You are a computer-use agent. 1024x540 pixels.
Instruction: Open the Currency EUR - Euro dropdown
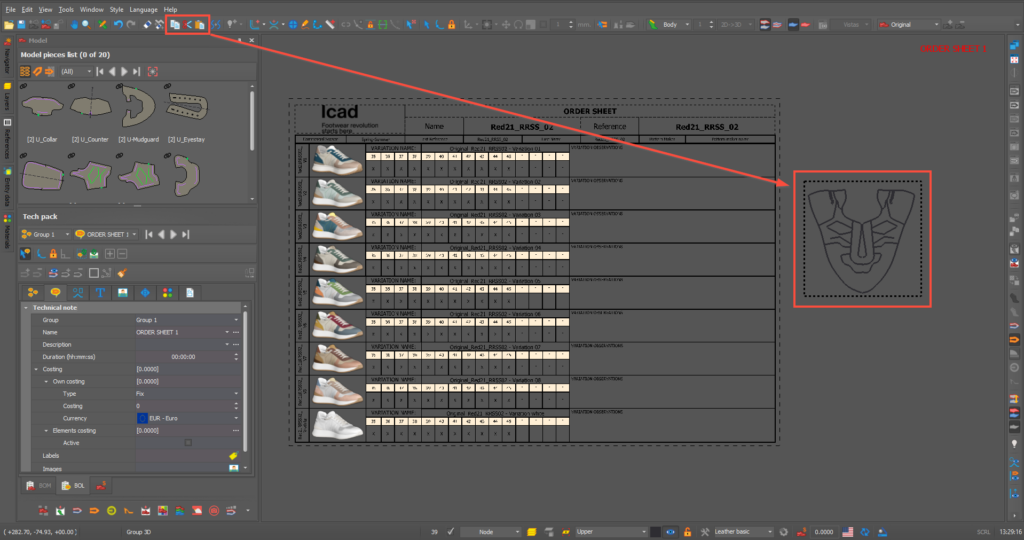coord(236,418)
